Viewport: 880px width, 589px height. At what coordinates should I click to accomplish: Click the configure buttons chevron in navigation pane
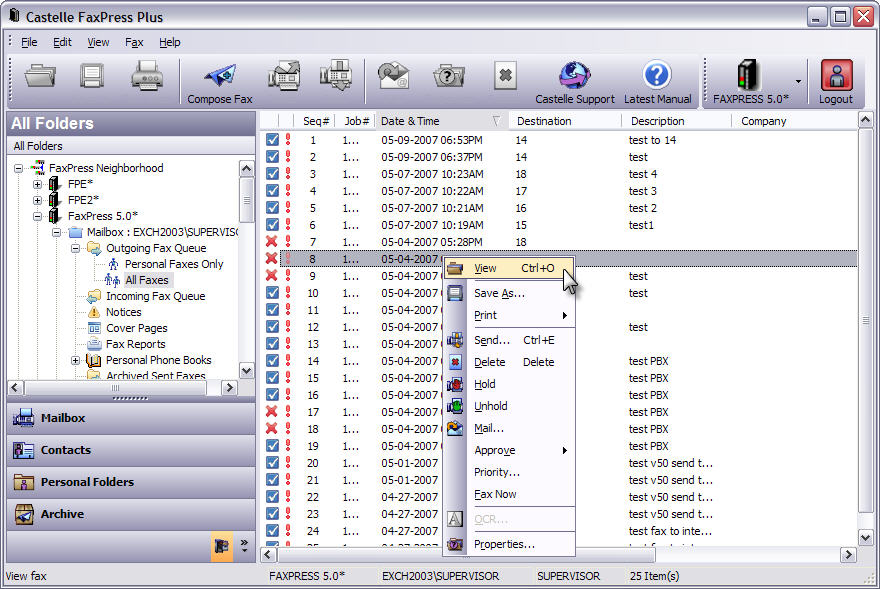coord(244,546)
